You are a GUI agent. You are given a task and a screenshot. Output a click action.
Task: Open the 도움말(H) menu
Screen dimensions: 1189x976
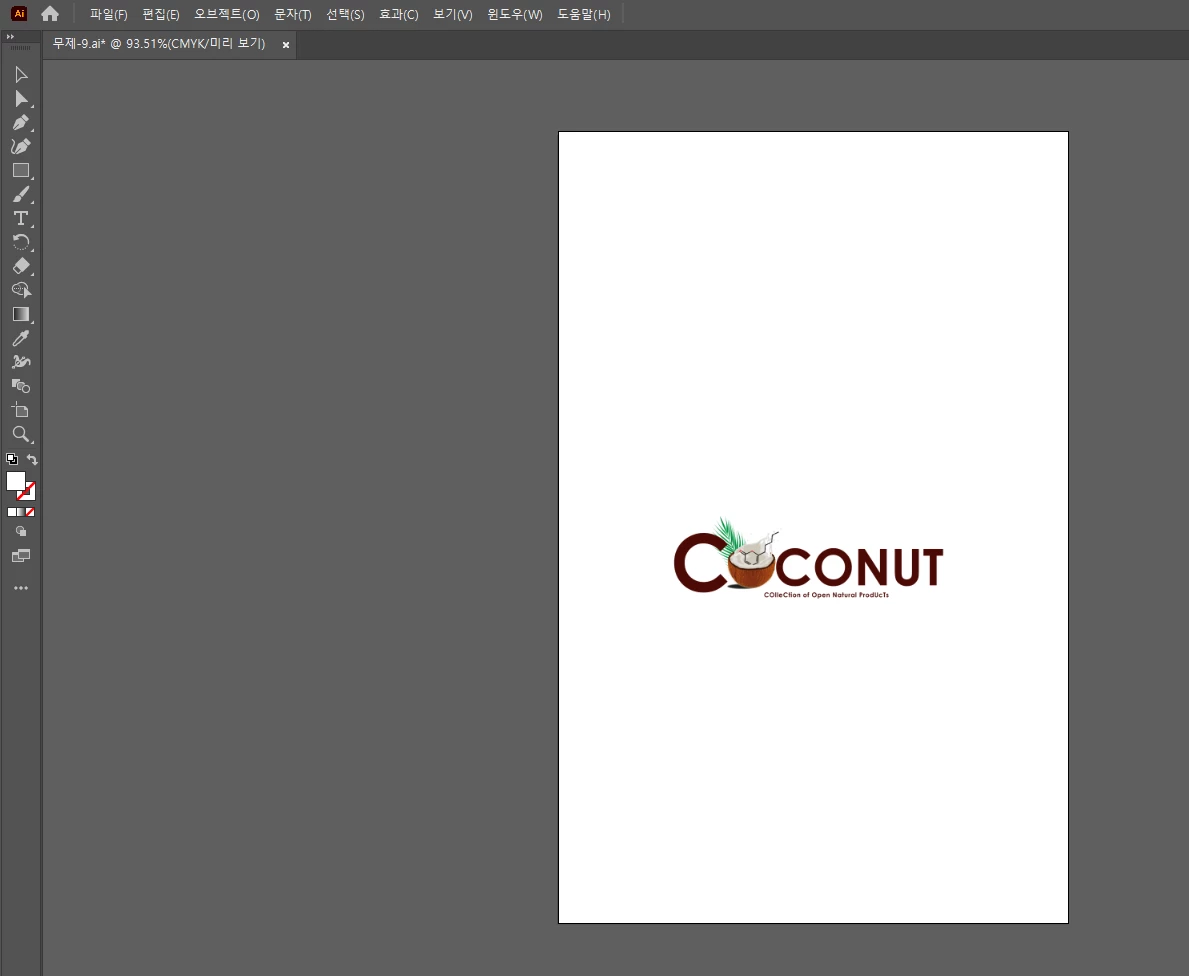coord(584,14)
